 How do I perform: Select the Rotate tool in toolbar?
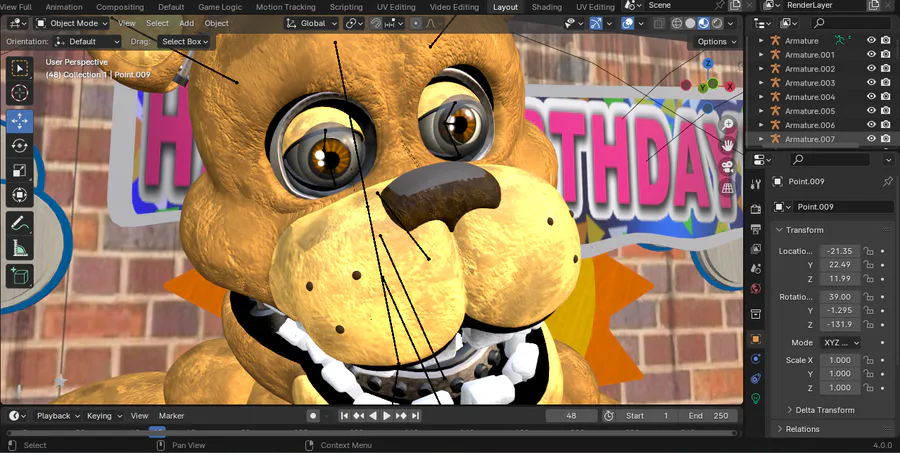coord(20,146)
